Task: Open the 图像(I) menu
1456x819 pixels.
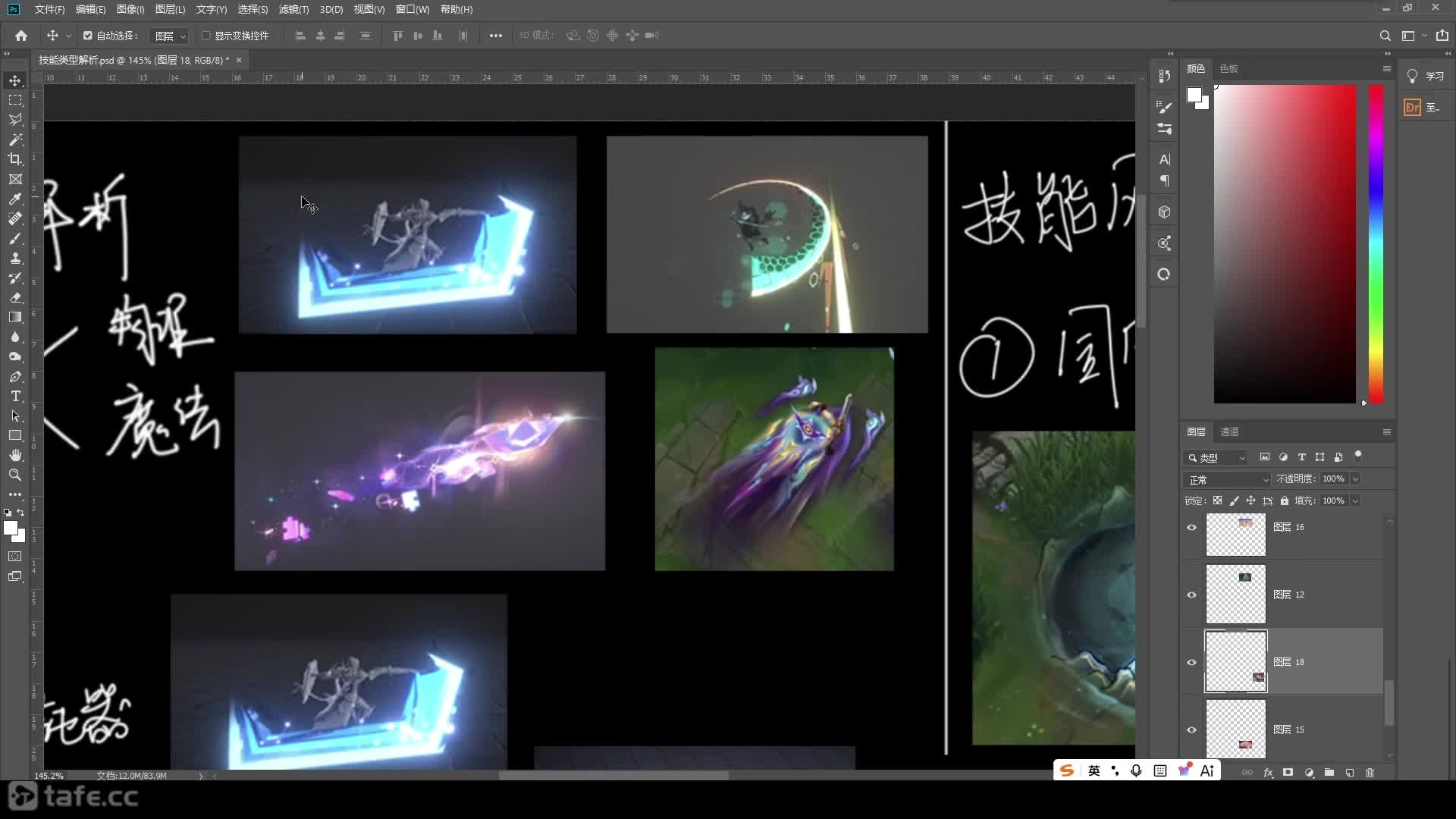Action: 130,9
